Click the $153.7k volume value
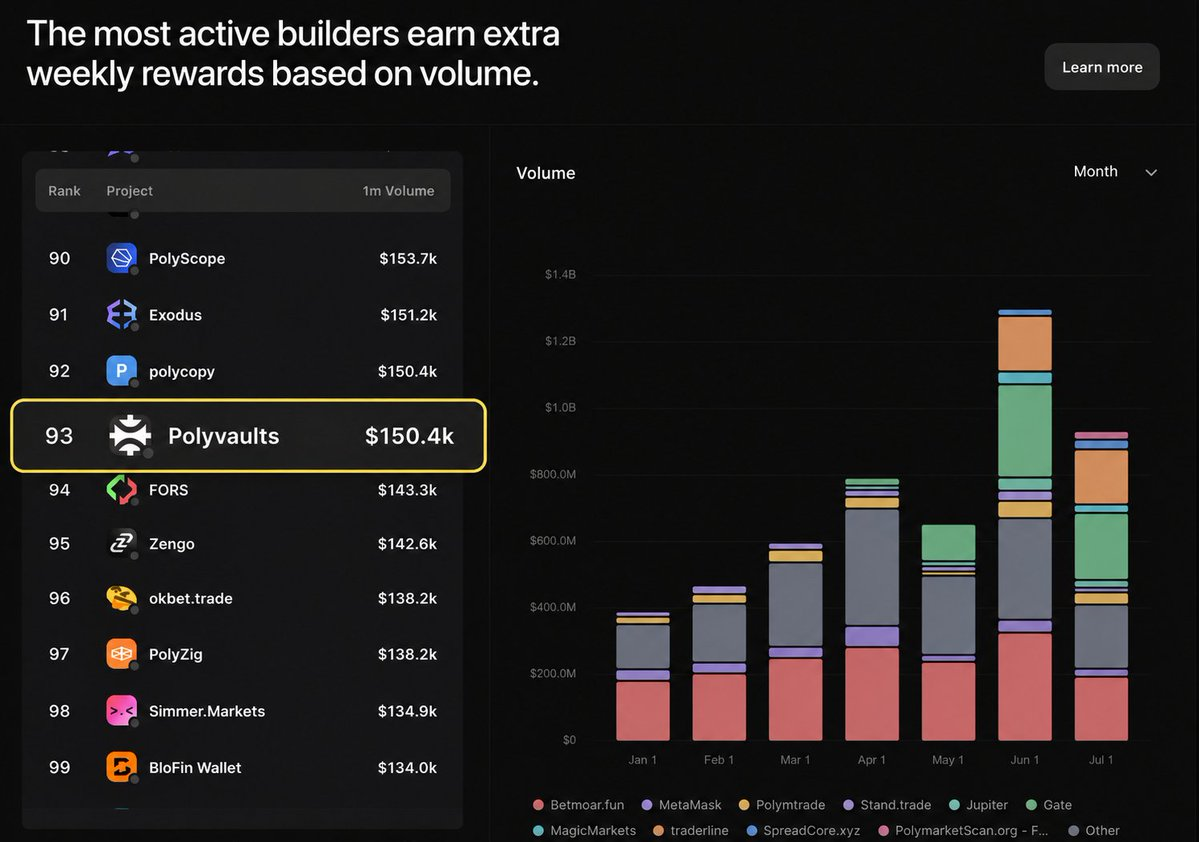Image resolution: width=1199 pixels, height=842 pixels. 408,258
